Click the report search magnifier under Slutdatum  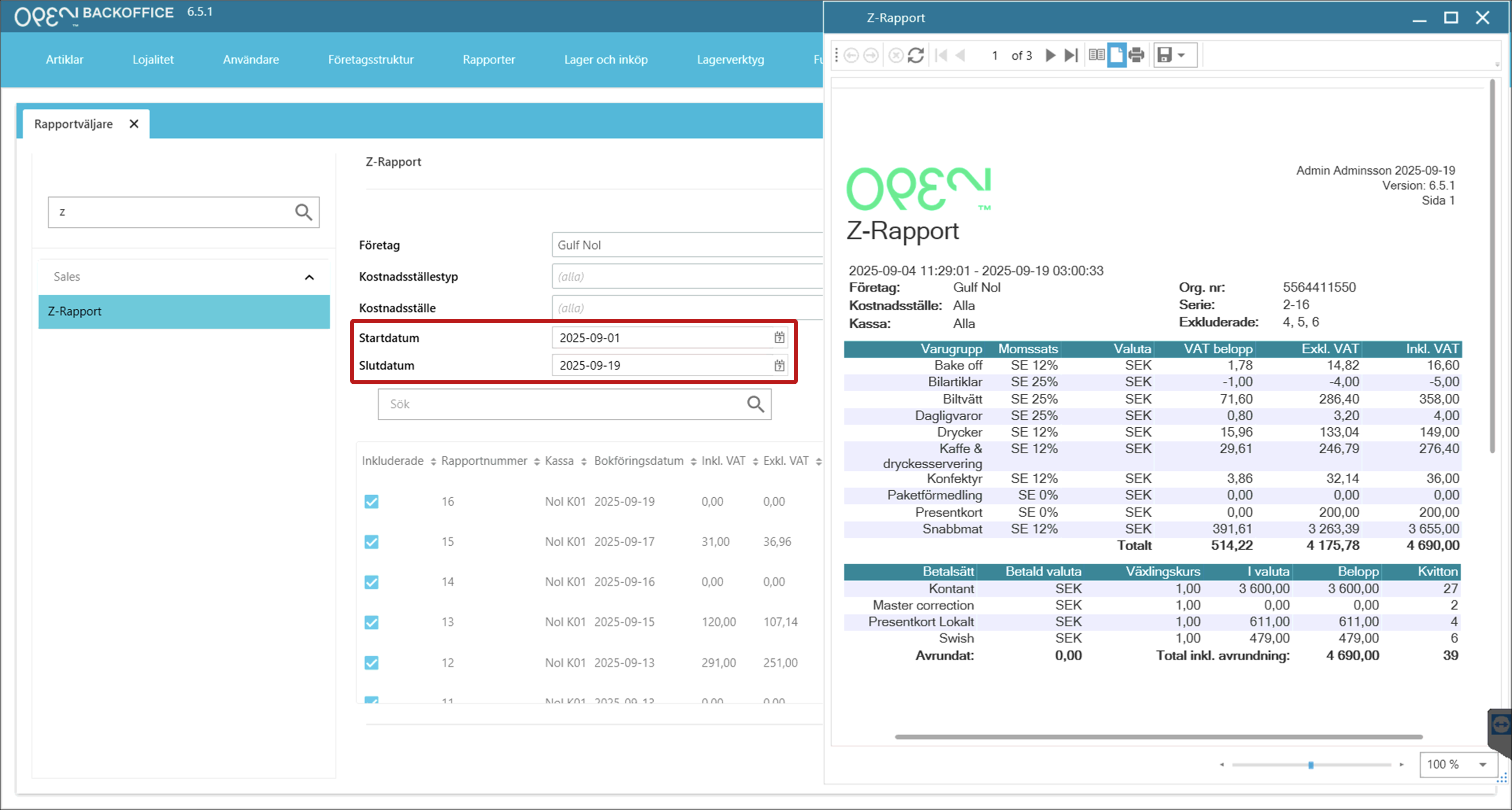coord(755,404)
